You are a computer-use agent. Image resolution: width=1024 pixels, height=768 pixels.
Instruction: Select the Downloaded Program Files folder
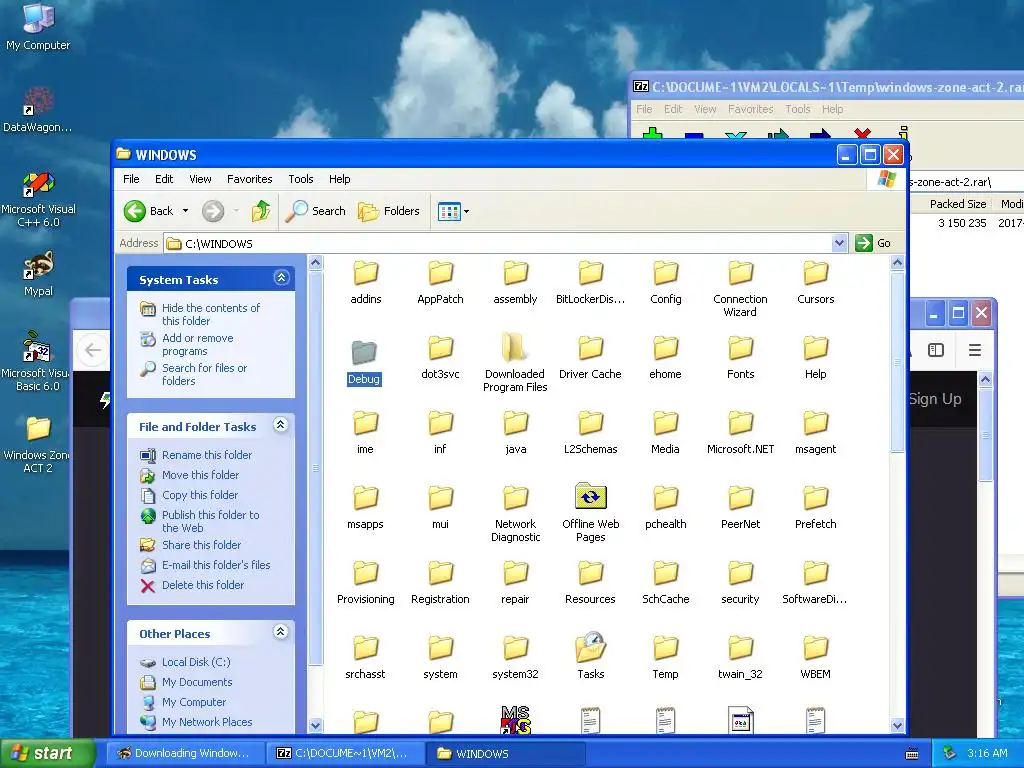[x=515, y=347]
